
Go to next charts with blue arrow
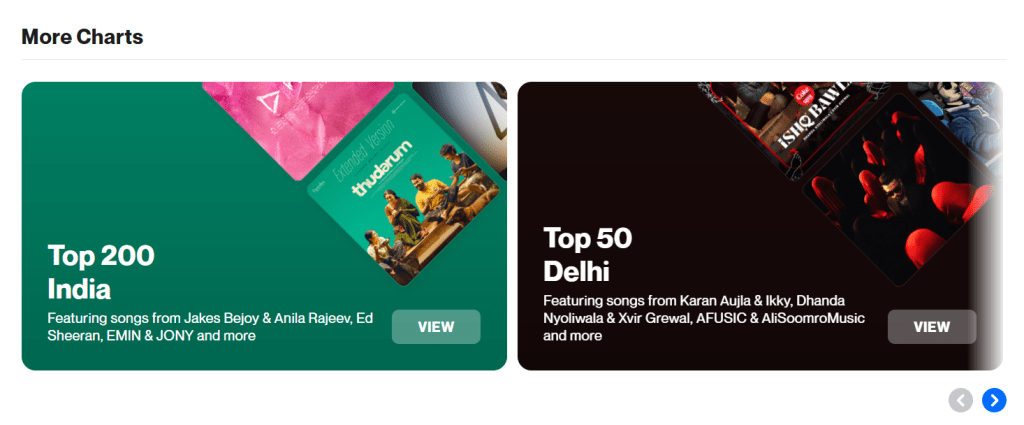click(x=994, y=400)
